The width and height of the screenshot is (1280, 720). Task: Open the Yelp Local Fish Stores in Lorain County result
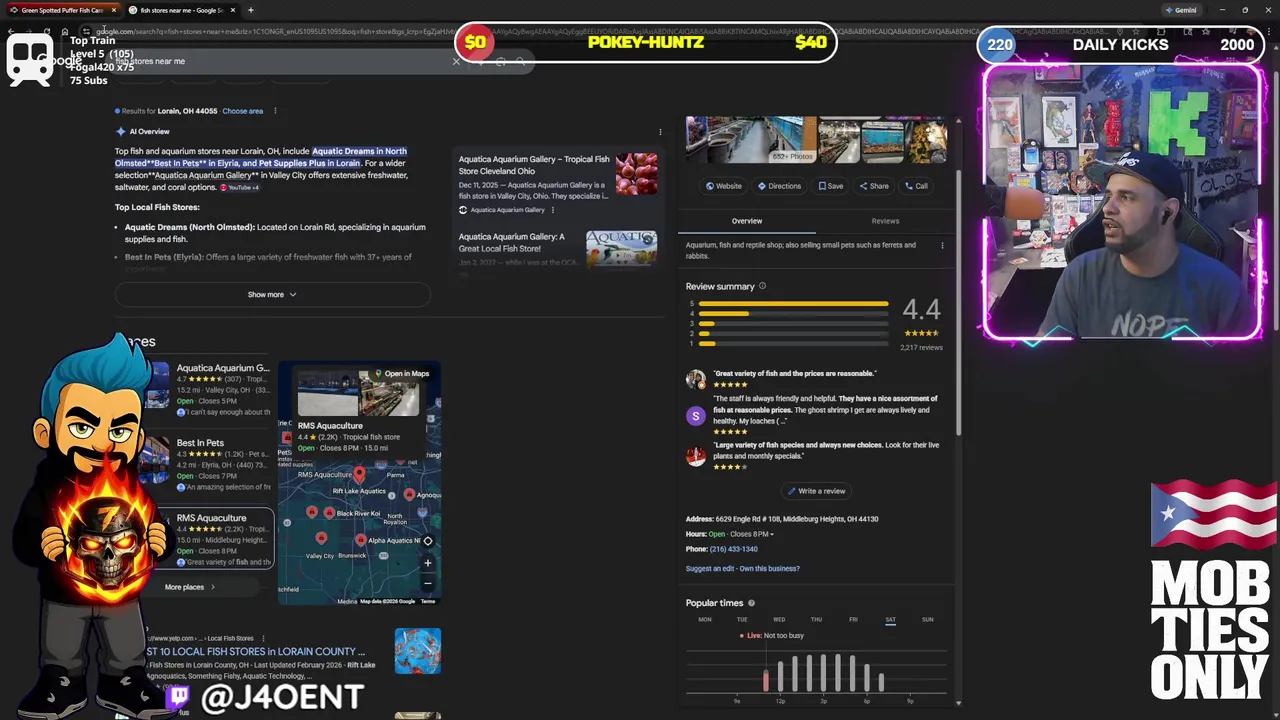click(x=255, y=651)
